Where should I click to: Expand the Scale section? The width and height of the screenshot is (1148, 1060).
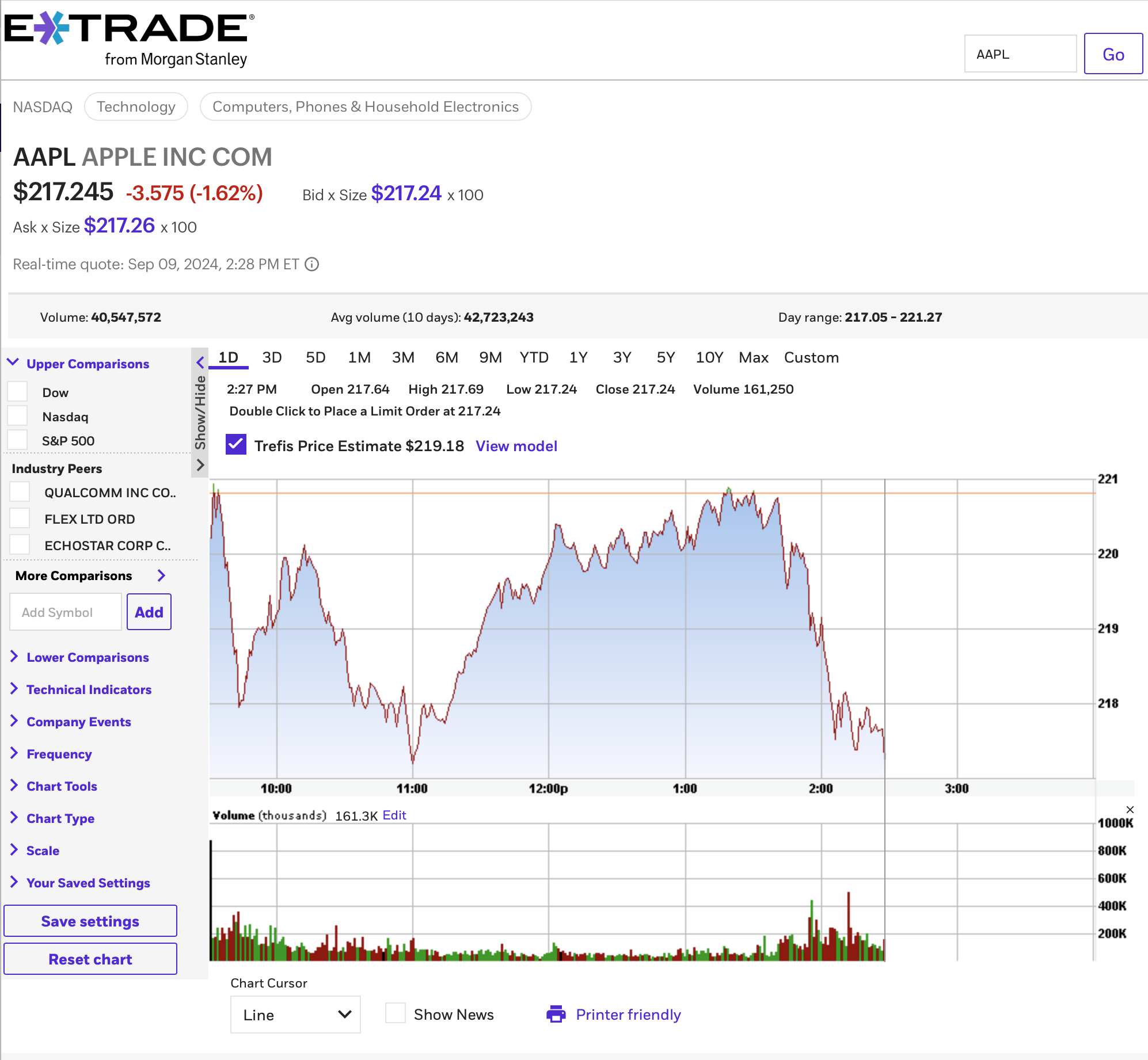pos(35,851)
